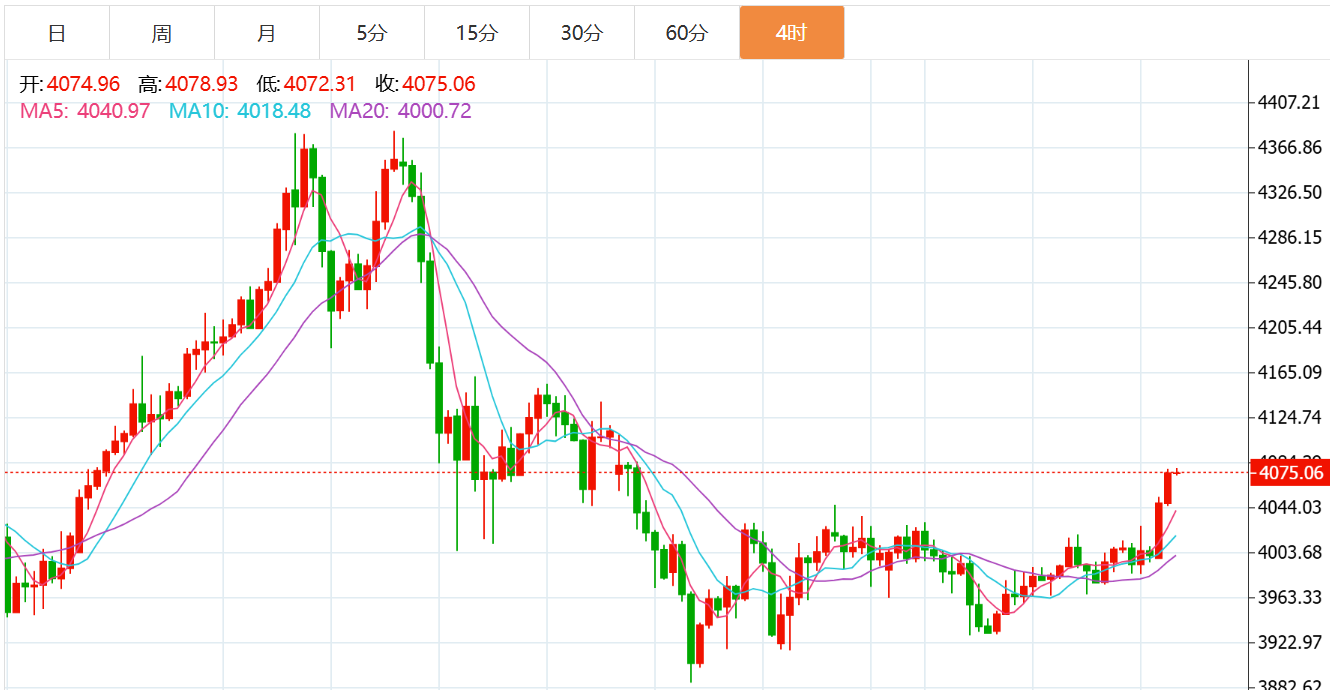Image resolution: width=1330 pixels, height=690 pixels.
Task: Click the red 4075.06 current price tag
Action: [x=1290, y=473]
